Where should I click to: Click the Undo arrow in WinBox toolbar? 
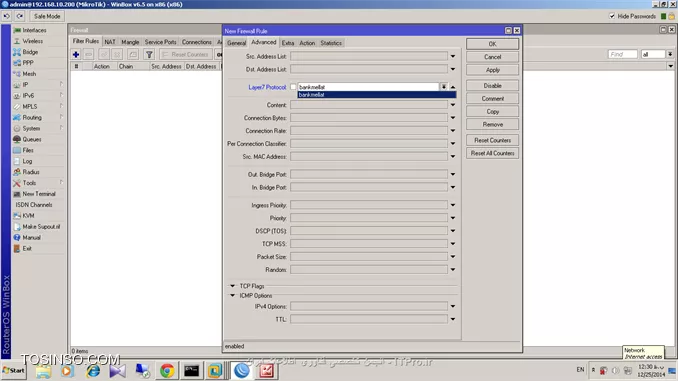(x=7, y=16)
